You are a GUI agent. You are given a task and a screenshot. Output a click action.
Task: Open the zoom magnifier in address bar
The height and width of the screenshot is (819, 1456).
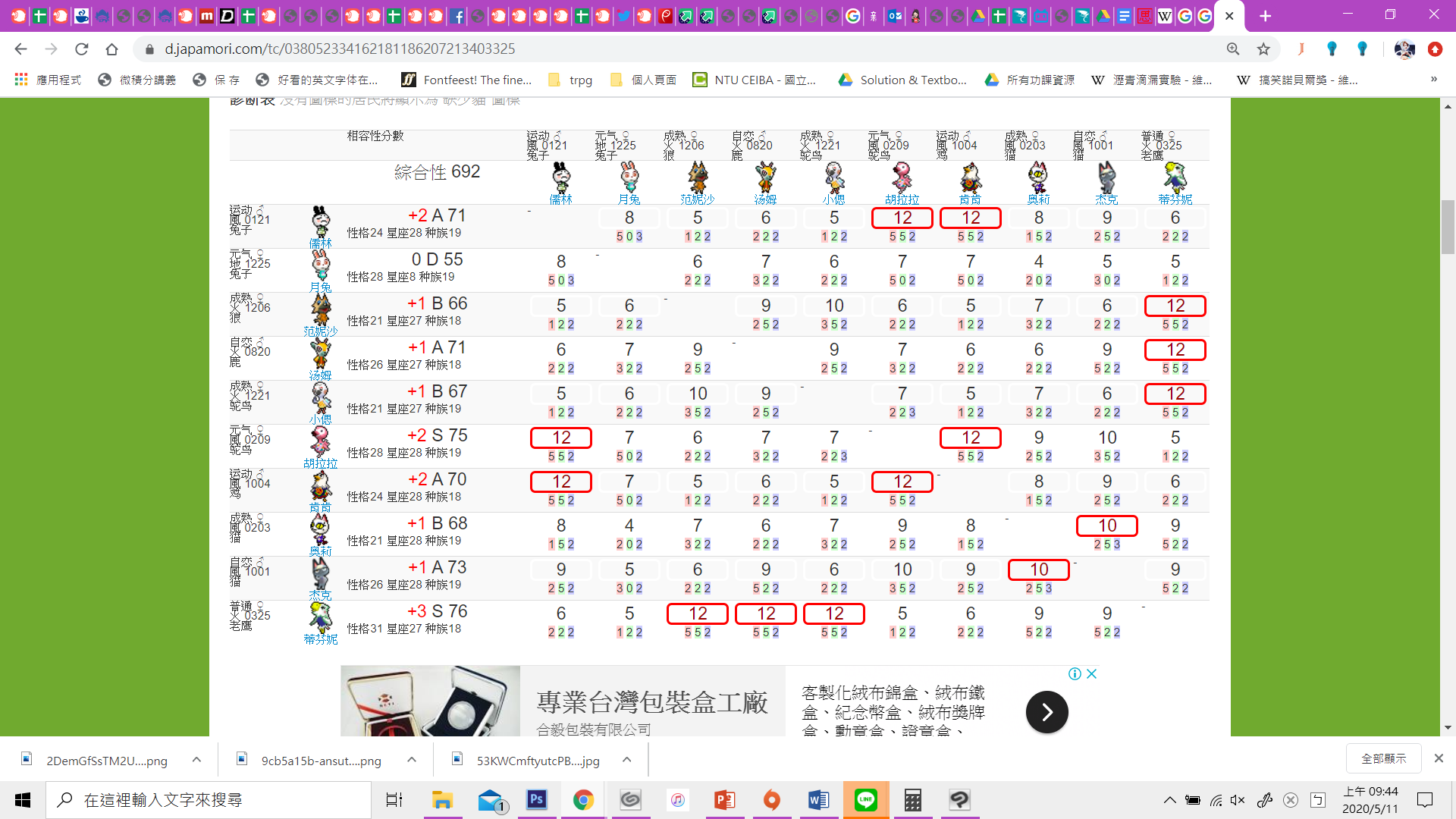pos(1233,49)
